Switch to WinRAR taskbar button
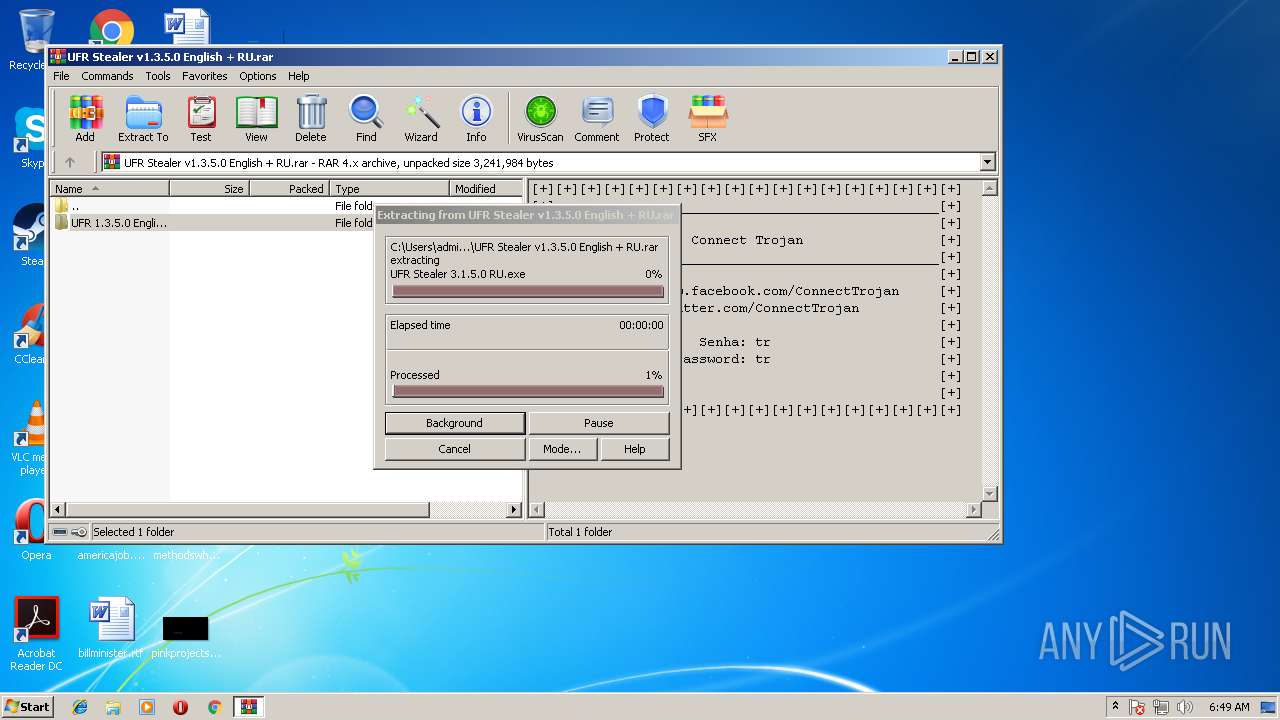Screen dimensions: 1280x720 click(x=248, y=707)
